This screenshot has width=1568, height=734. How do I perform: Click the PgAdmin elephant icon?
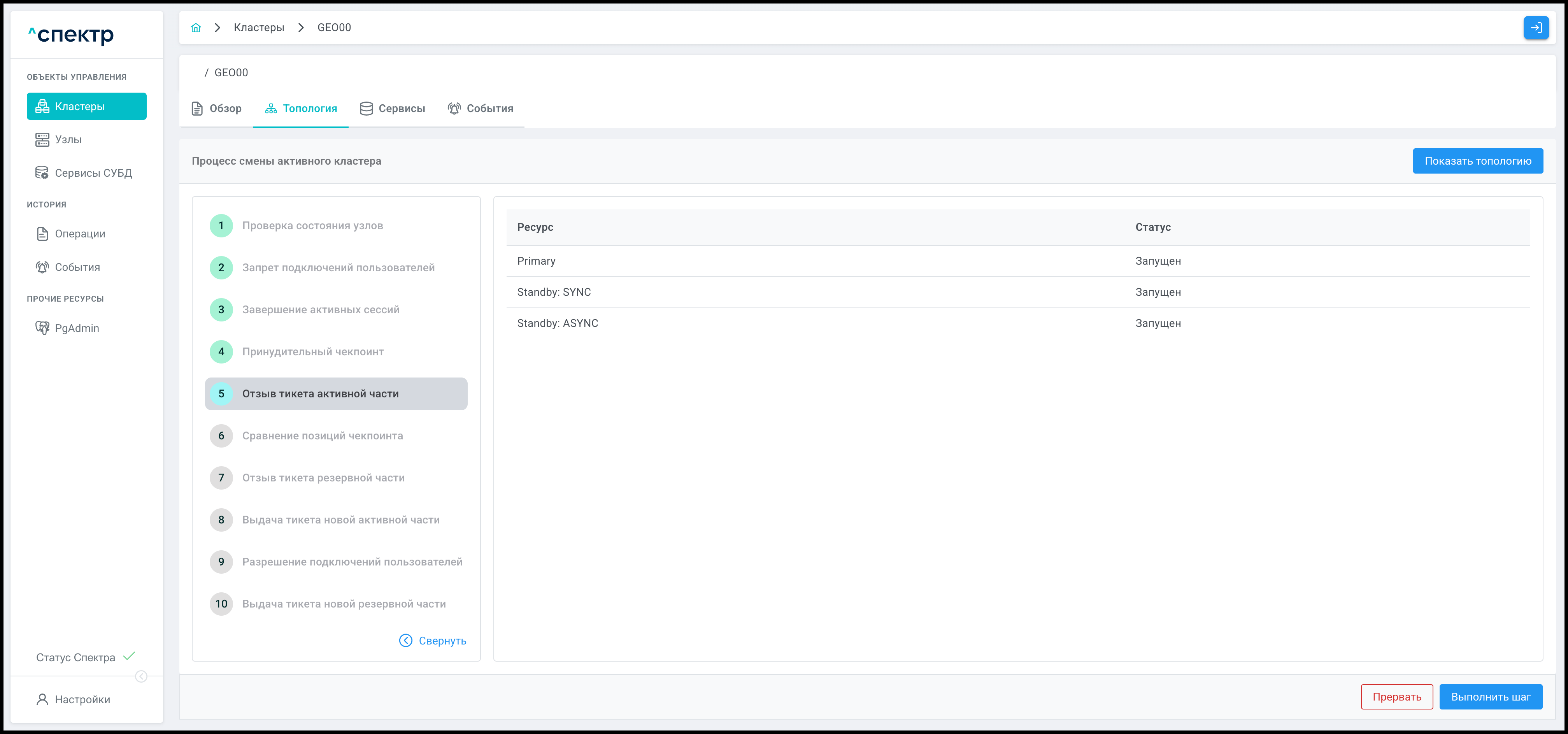tap(42, 328)
